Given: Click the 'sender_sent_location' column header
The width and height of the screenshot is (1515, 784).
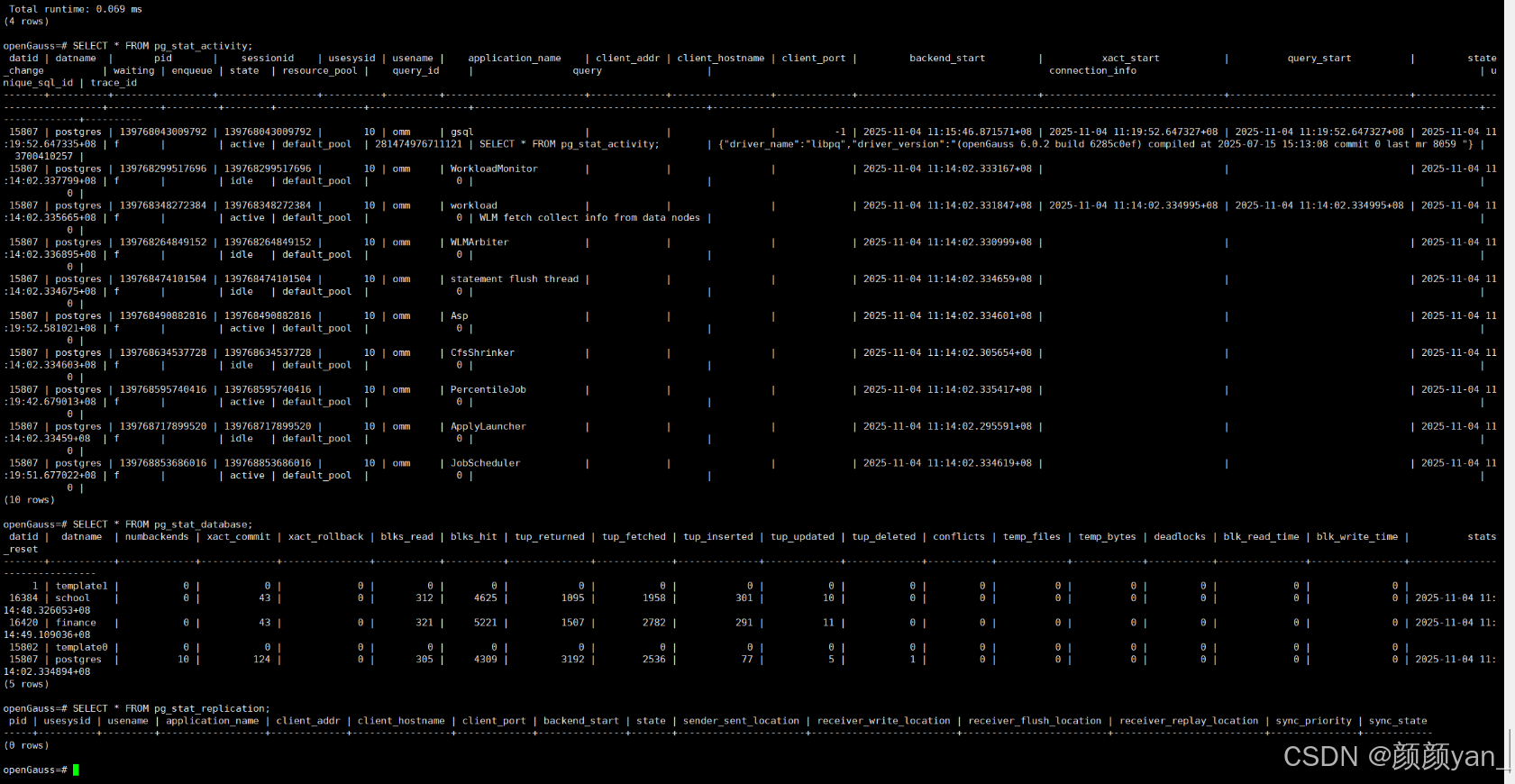Looking at the screenshot, I should (x=741, y=721).
